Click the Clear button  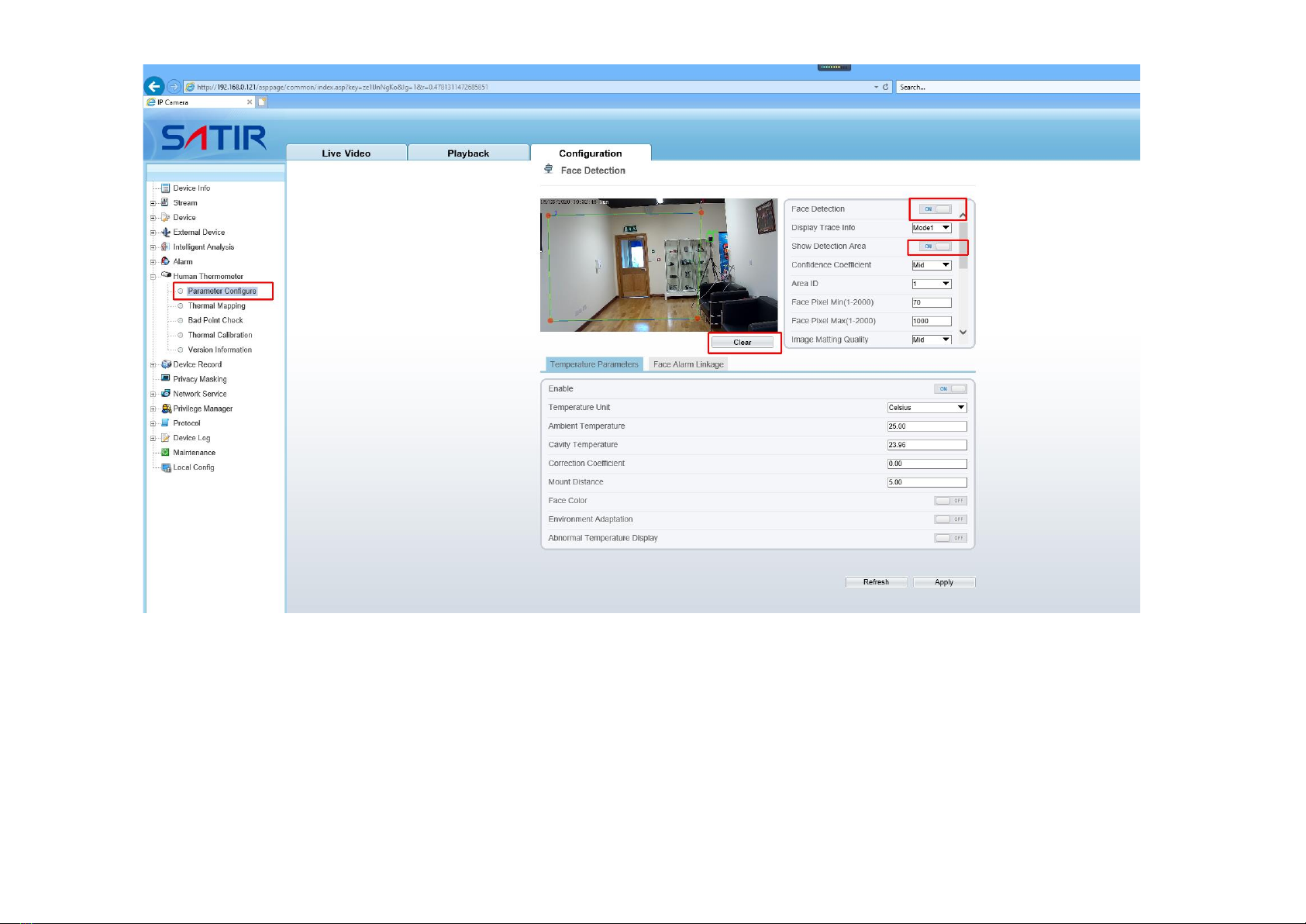pos(743,343)
